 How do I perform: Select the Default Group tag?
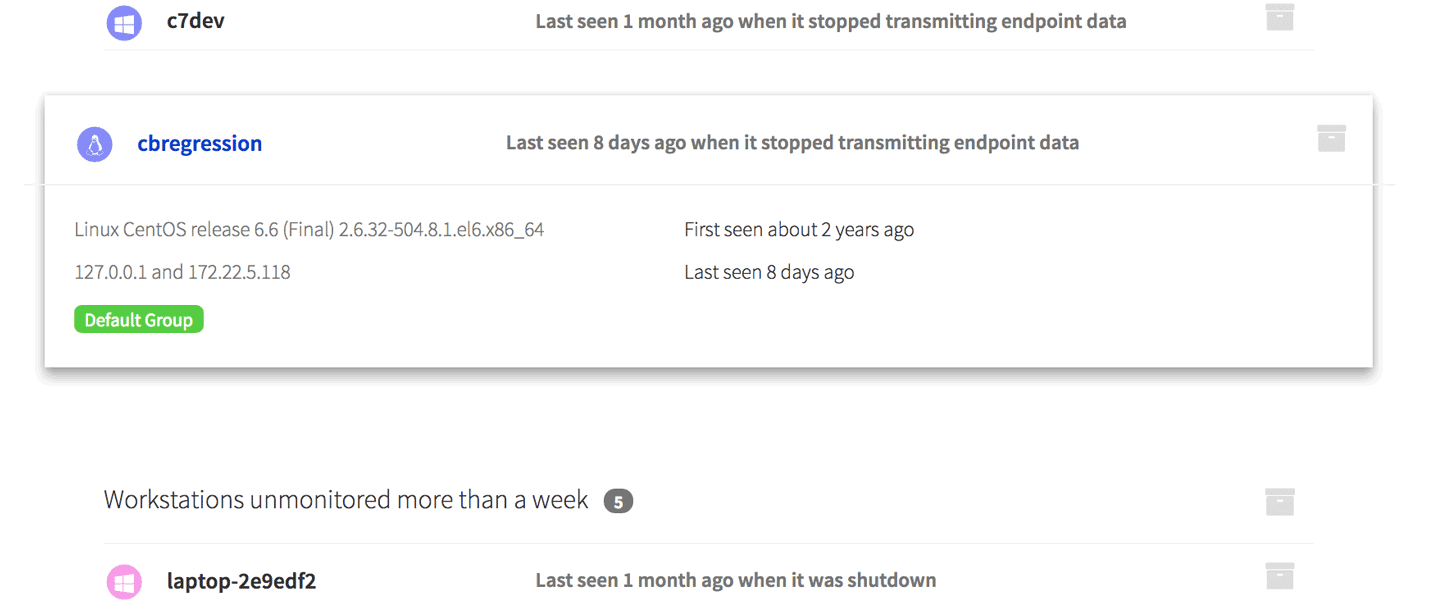[x=139, y=320]
